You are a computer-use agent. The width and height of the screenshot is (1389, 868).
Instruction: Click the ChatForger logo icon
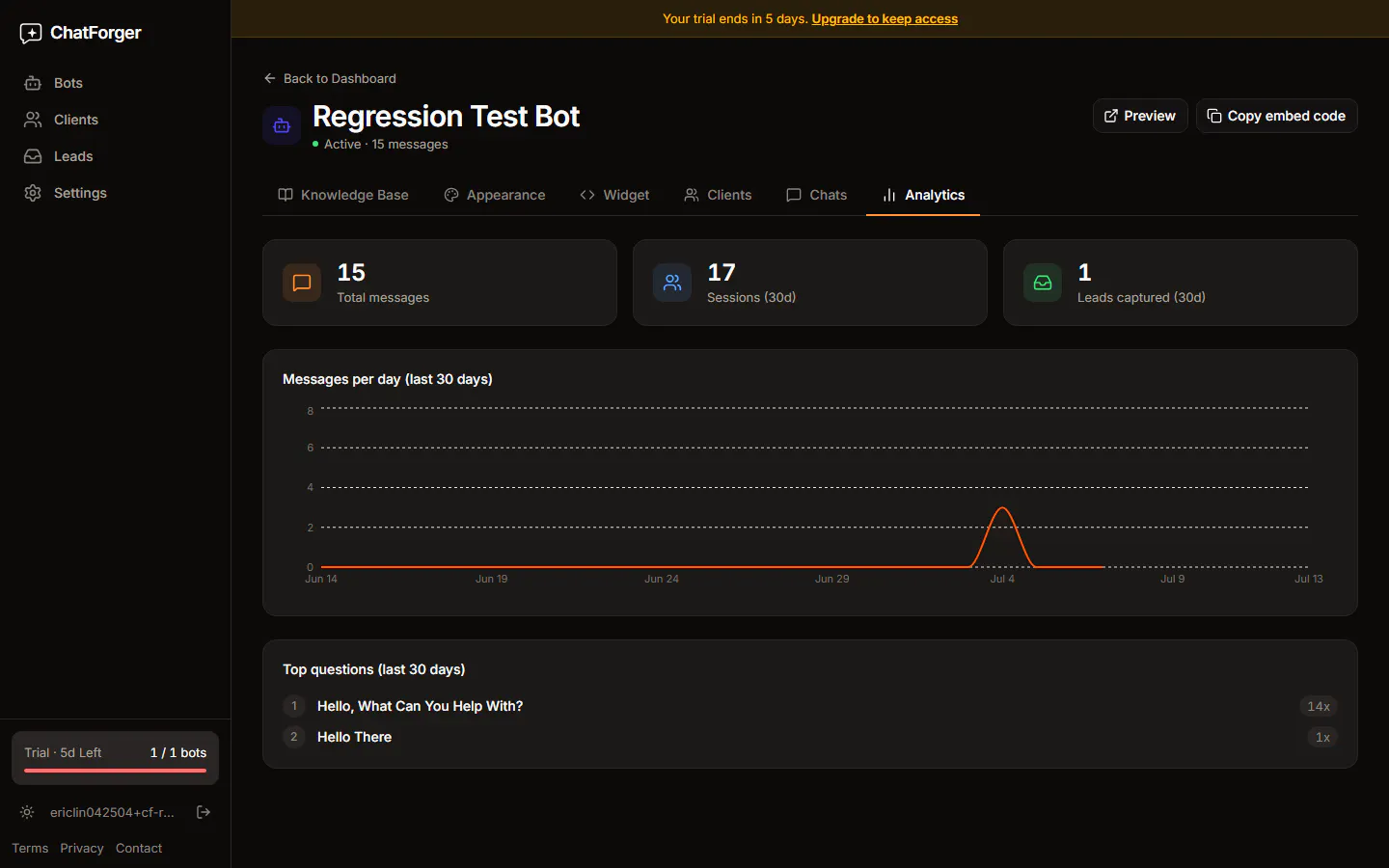pos(31,34)
